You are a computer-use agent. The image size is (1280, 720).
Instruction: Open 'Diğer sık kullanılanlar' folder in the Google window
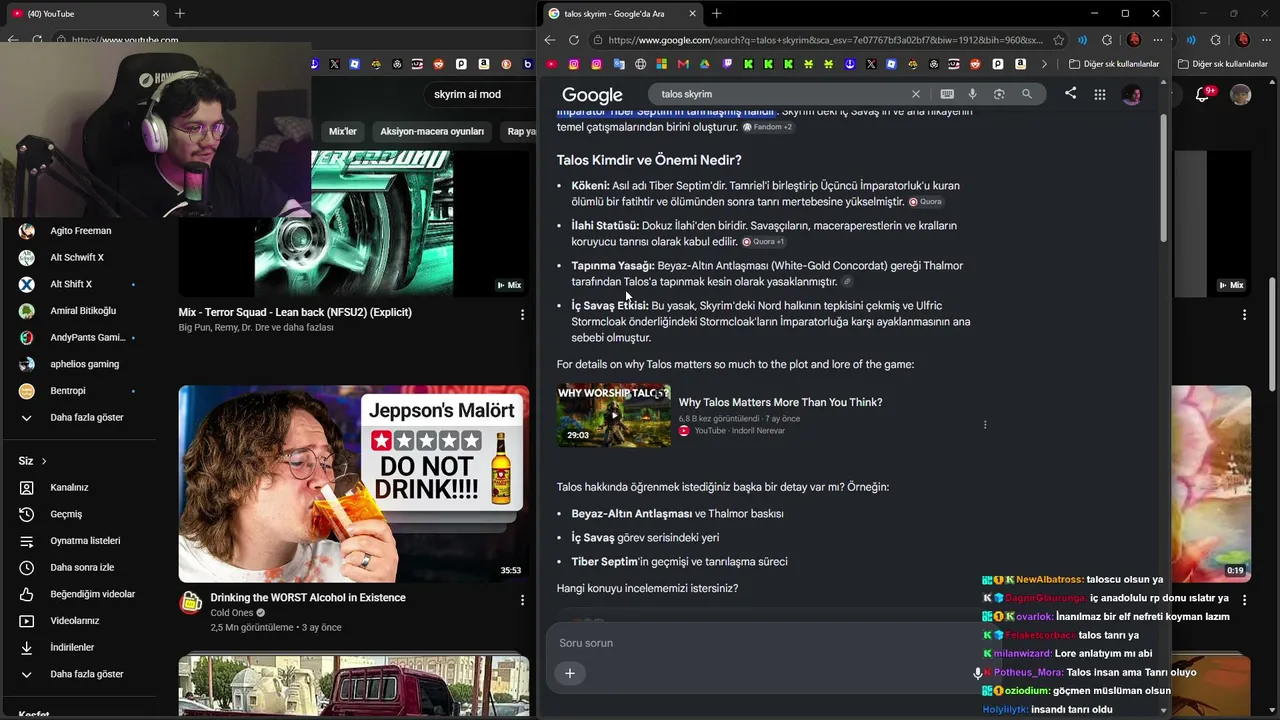pos(1114,64)
